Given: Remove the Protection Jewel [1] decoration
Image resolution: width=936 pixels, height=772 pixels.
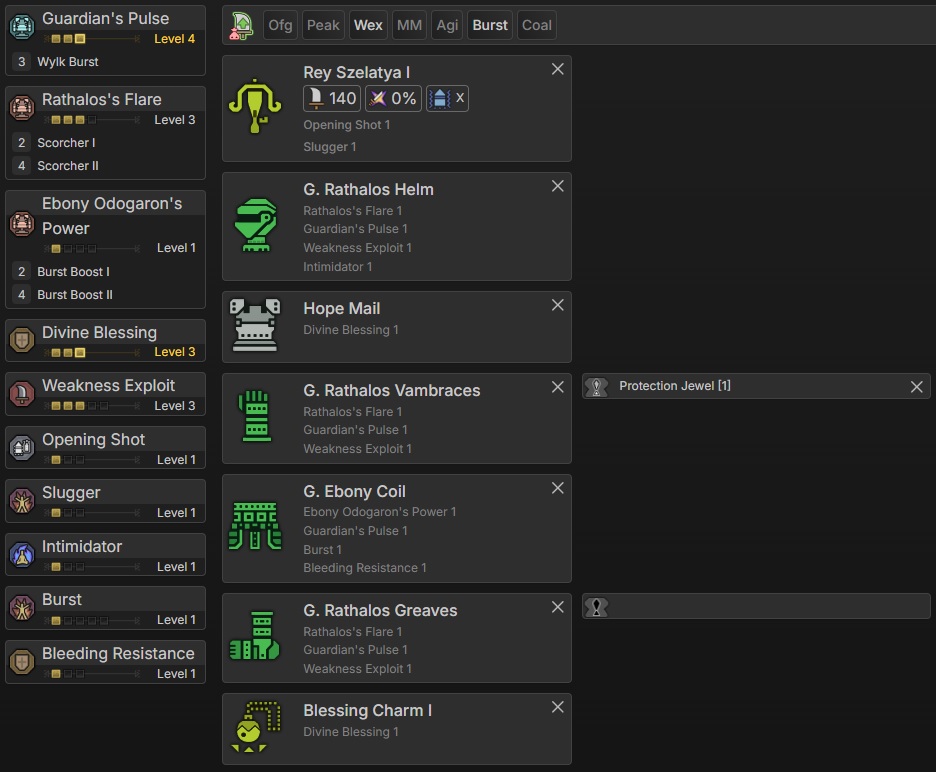Looking at the screenshot, I should click(x=916, y=387).
